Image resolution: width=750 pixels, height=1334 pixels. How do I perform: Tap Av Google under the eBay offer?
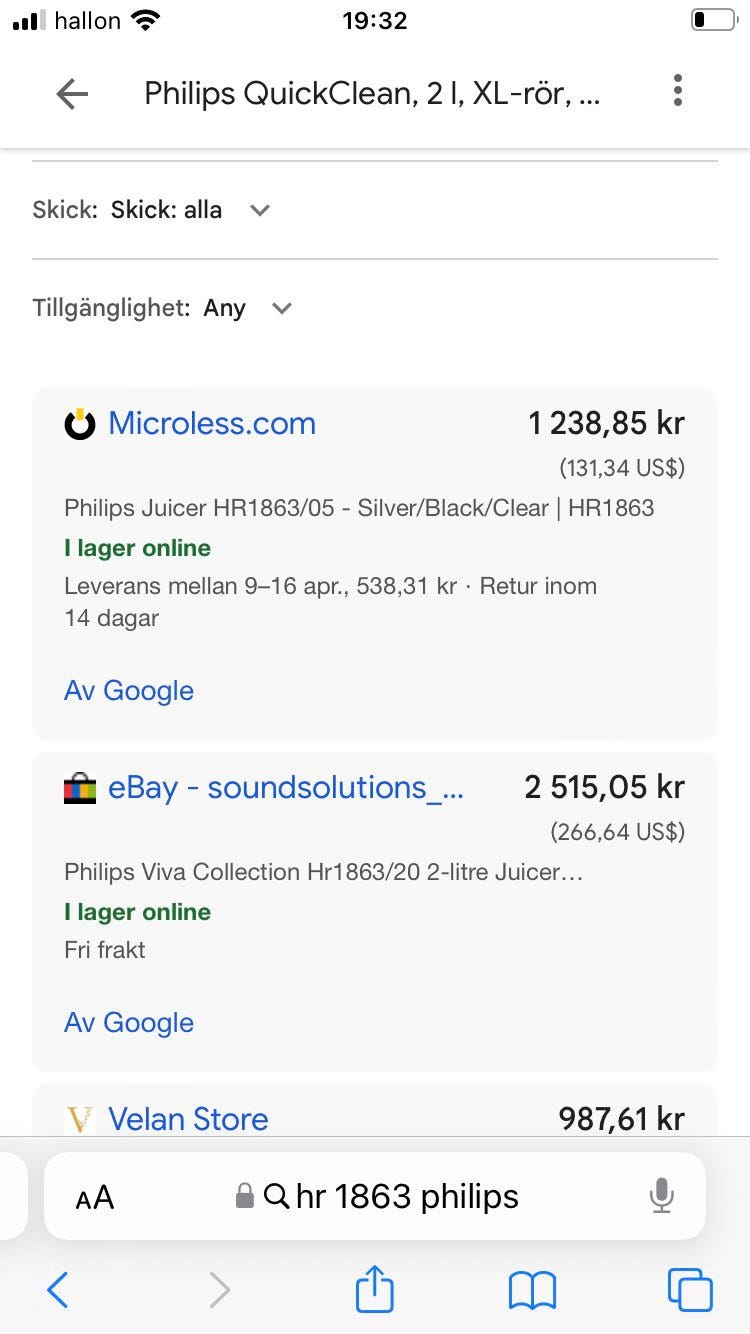point(129,1023)
